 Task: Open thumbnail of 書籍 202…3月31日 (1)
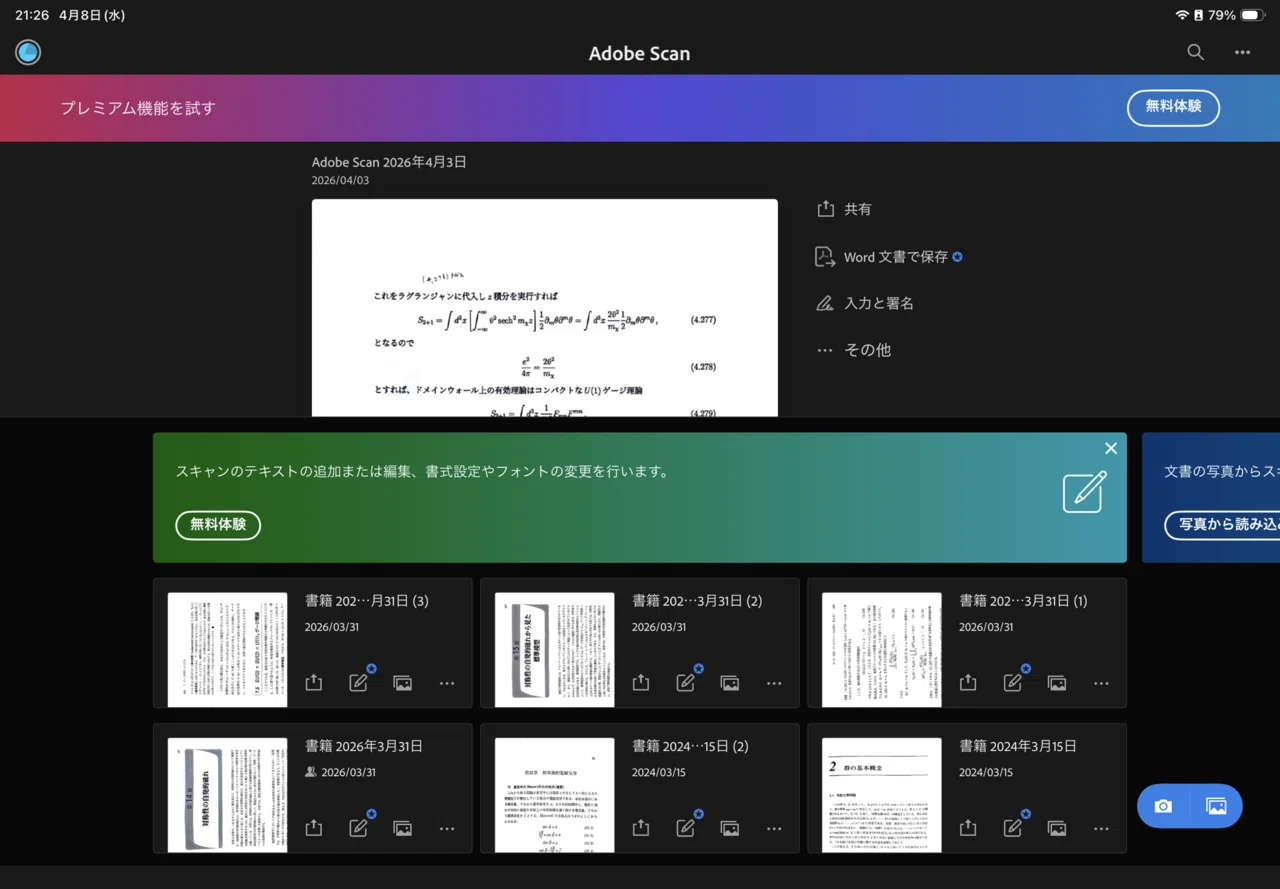882,649
